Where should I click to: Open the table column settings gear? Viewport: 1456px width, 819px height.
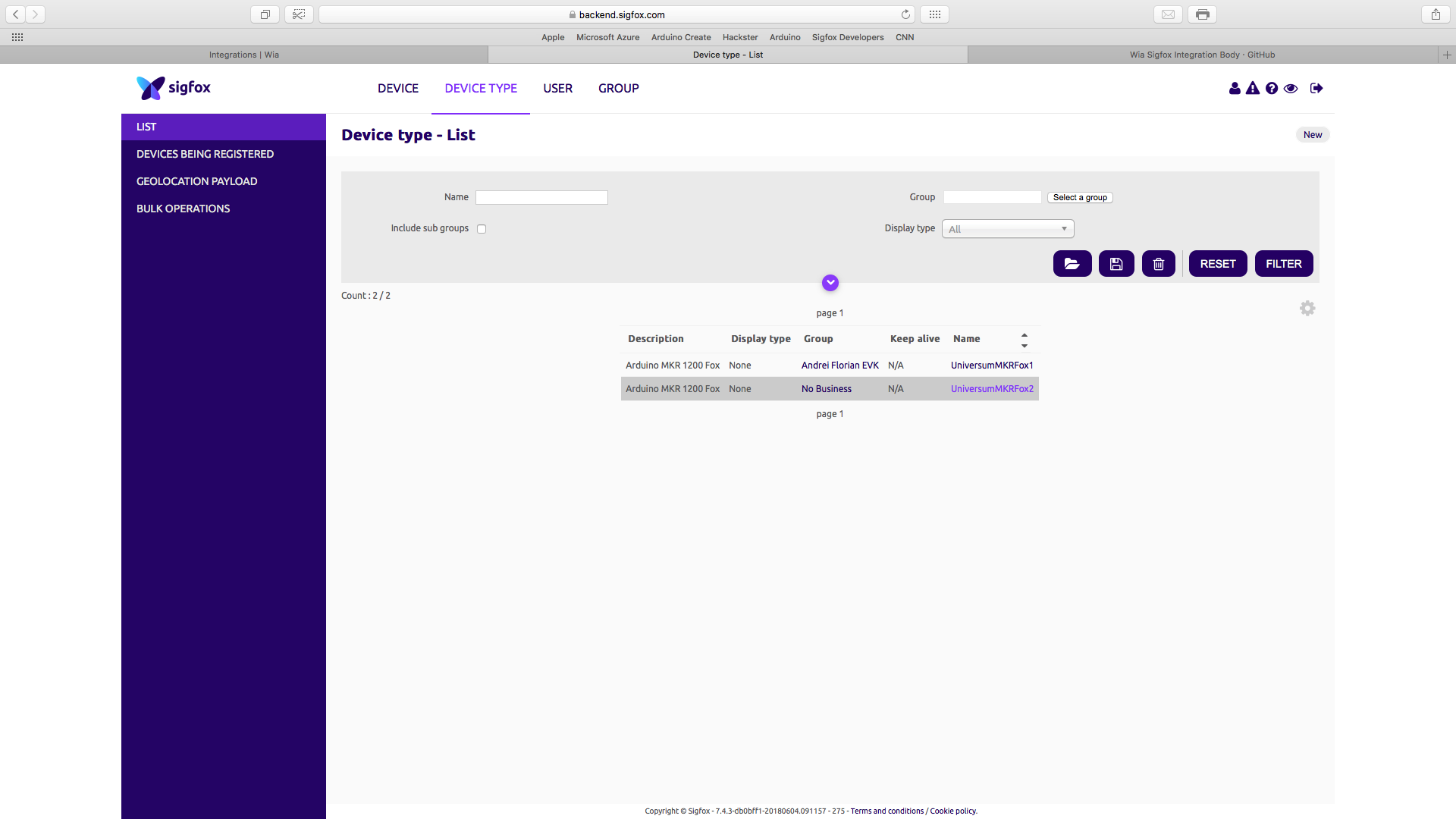(1307, 309)
